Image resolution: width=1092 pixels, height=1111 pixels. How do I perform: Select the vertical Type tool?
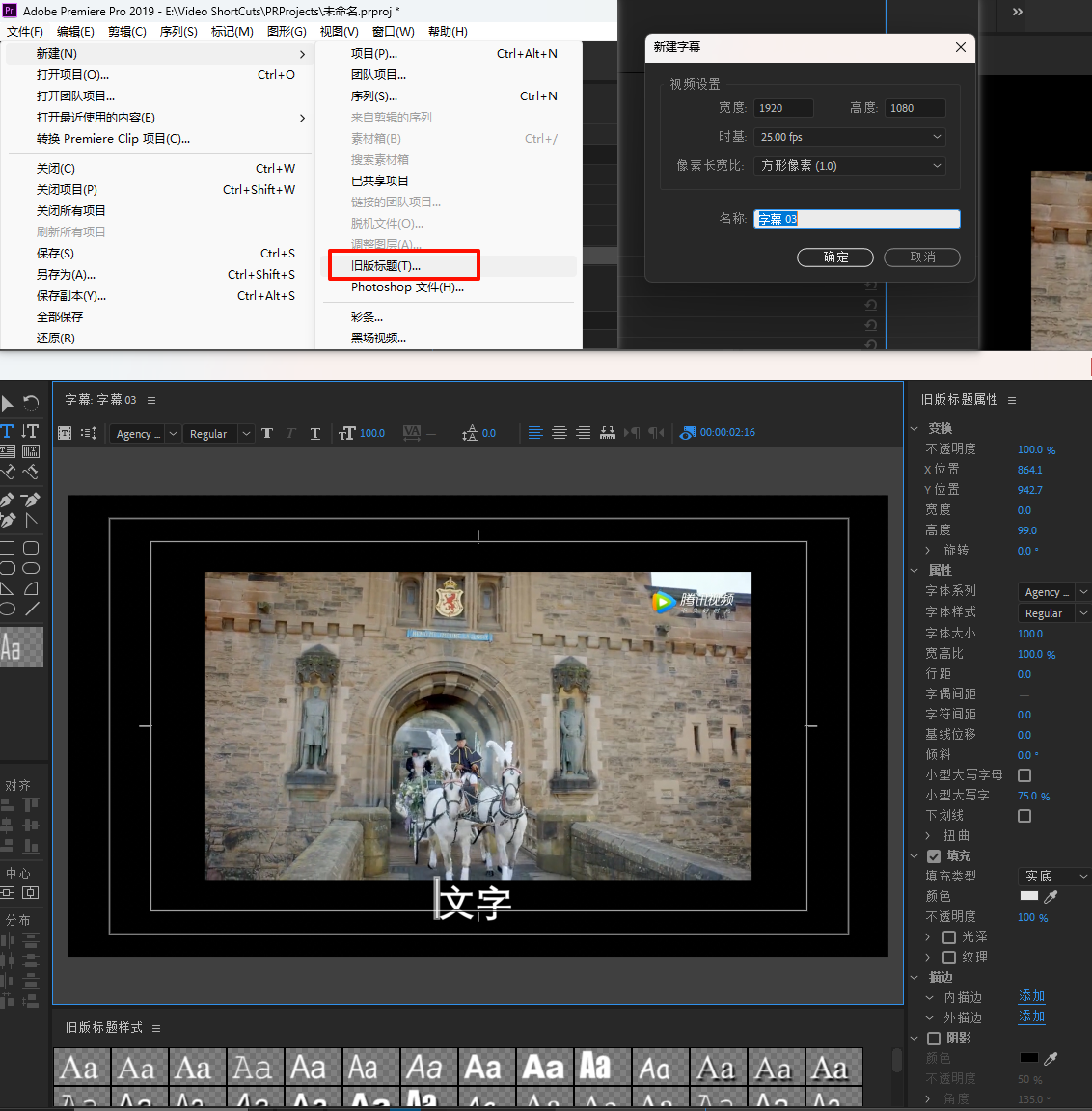(x=30, y=431)
